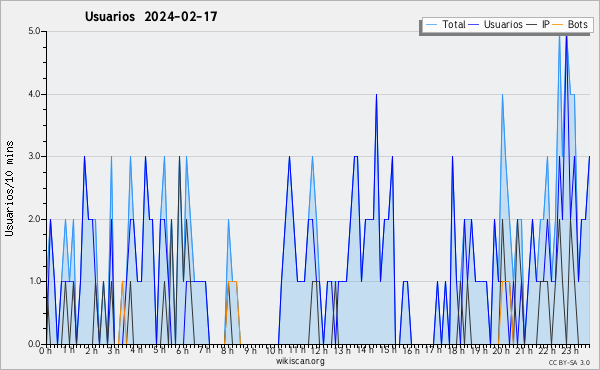Click the light blue Total legend line
The width and height of the screenshot is (600, 370).
pyautogui.click(x=431, y=24)
